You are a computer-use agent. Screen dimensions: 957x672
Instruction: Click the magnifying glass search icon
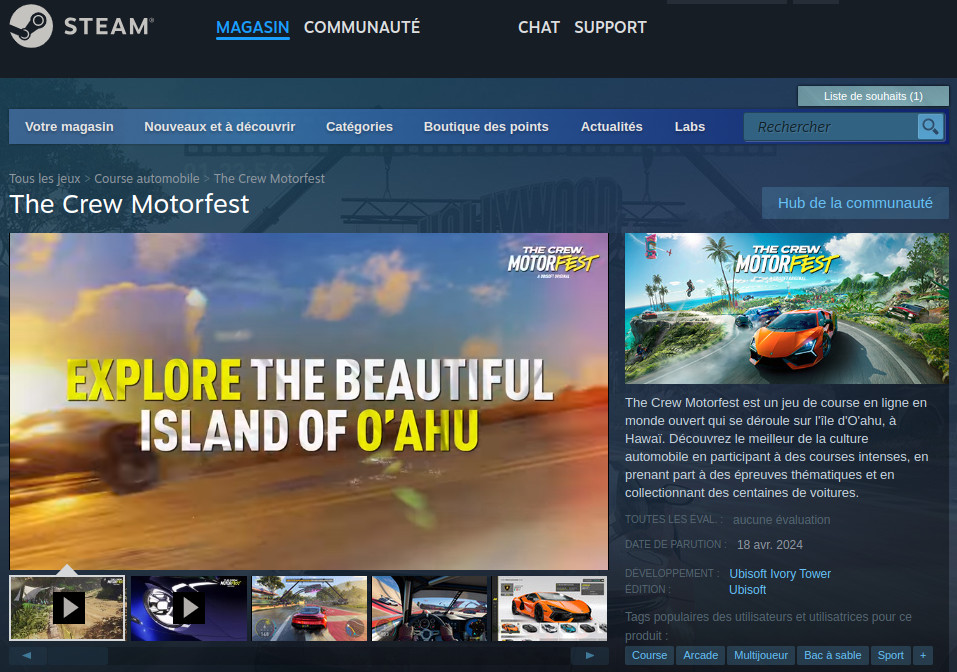pyautogui.click(x=930, y=127)
